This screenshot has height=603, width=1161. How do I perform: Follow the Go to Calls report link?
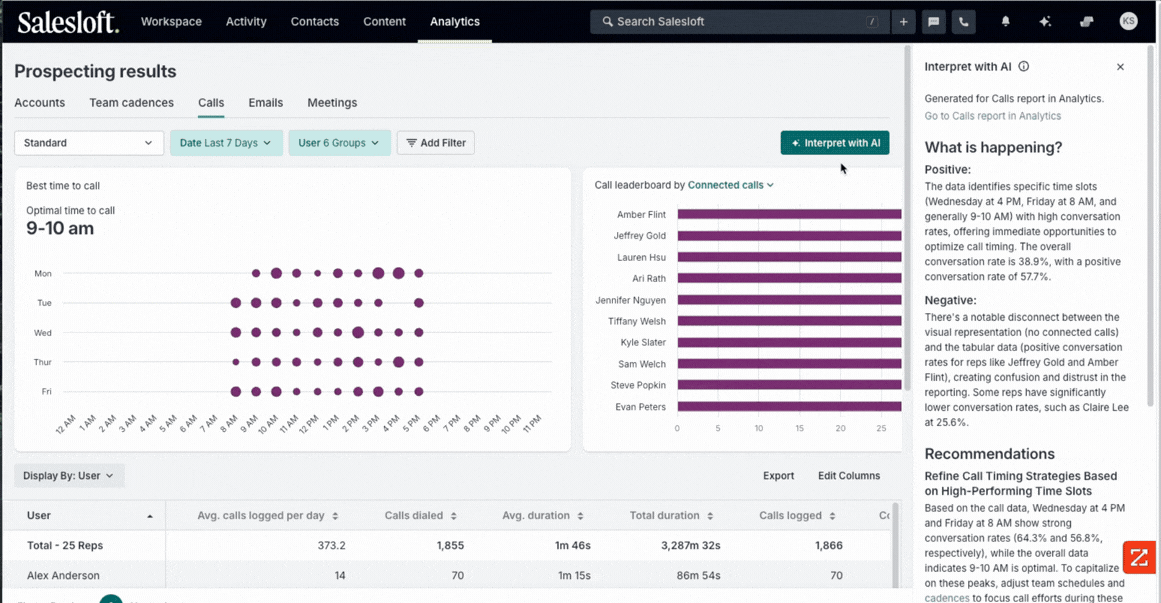[992, 115]
